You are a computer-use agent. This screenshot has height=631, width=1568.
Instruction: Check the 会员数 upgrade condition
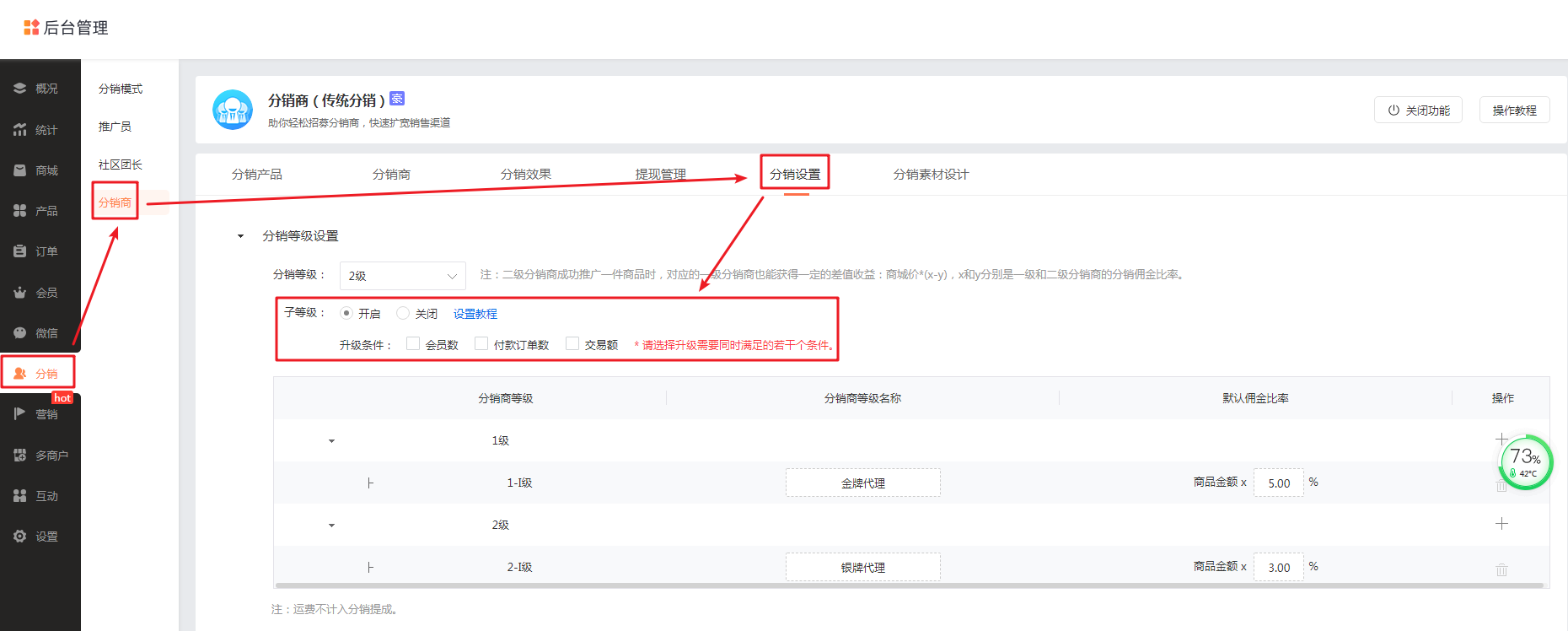tap(413, 344)
